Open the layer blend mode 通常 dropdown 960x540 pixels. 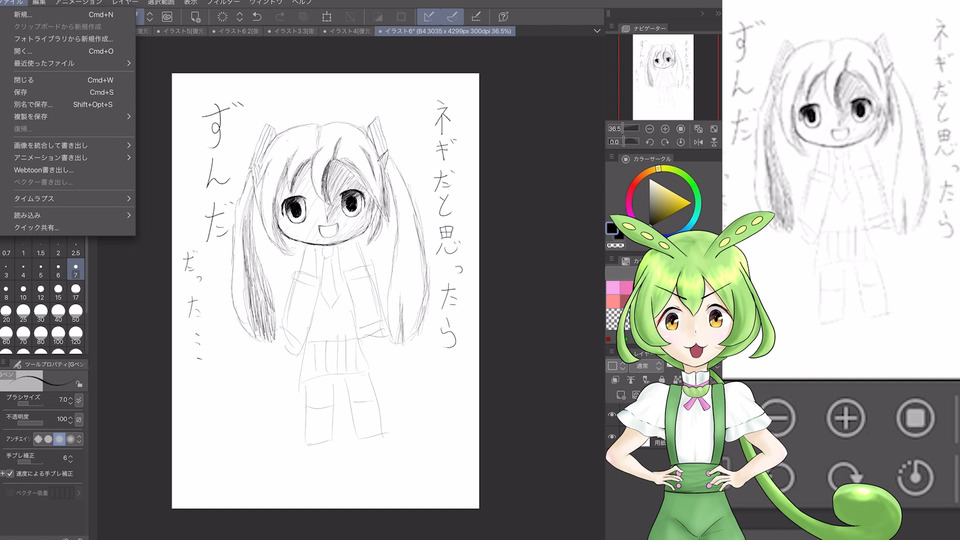click(x=643, y=366)
